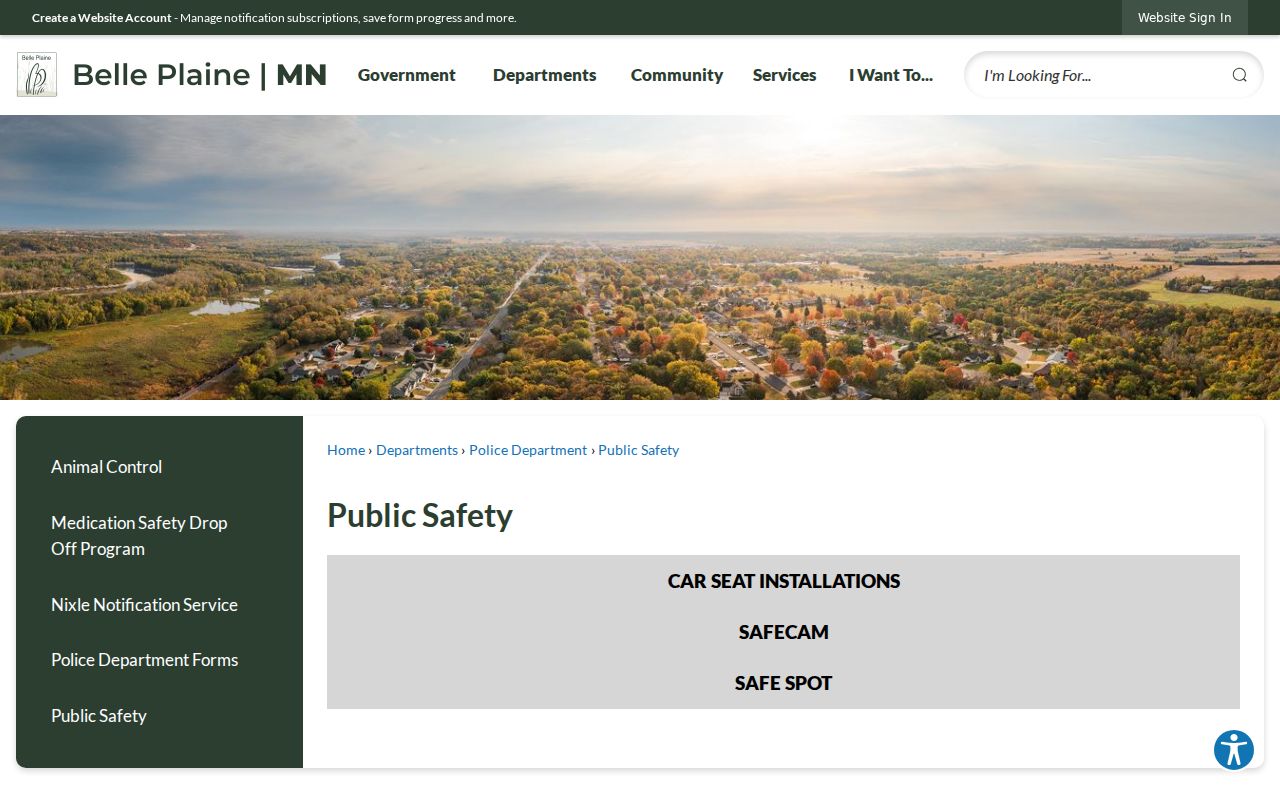Open Police Department breadcrumb link

tap(528, 450)
